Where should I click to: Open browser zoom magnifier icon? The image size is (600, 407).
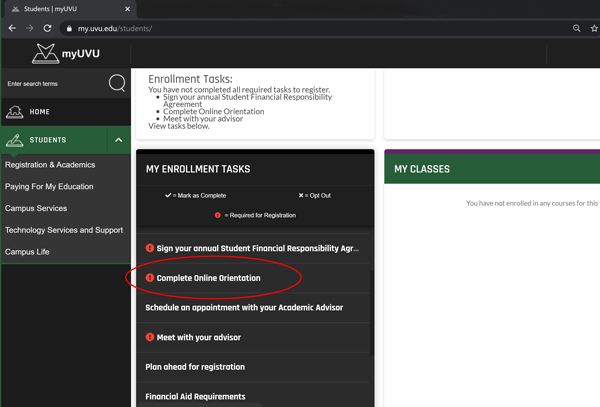(x=576, y=29)
